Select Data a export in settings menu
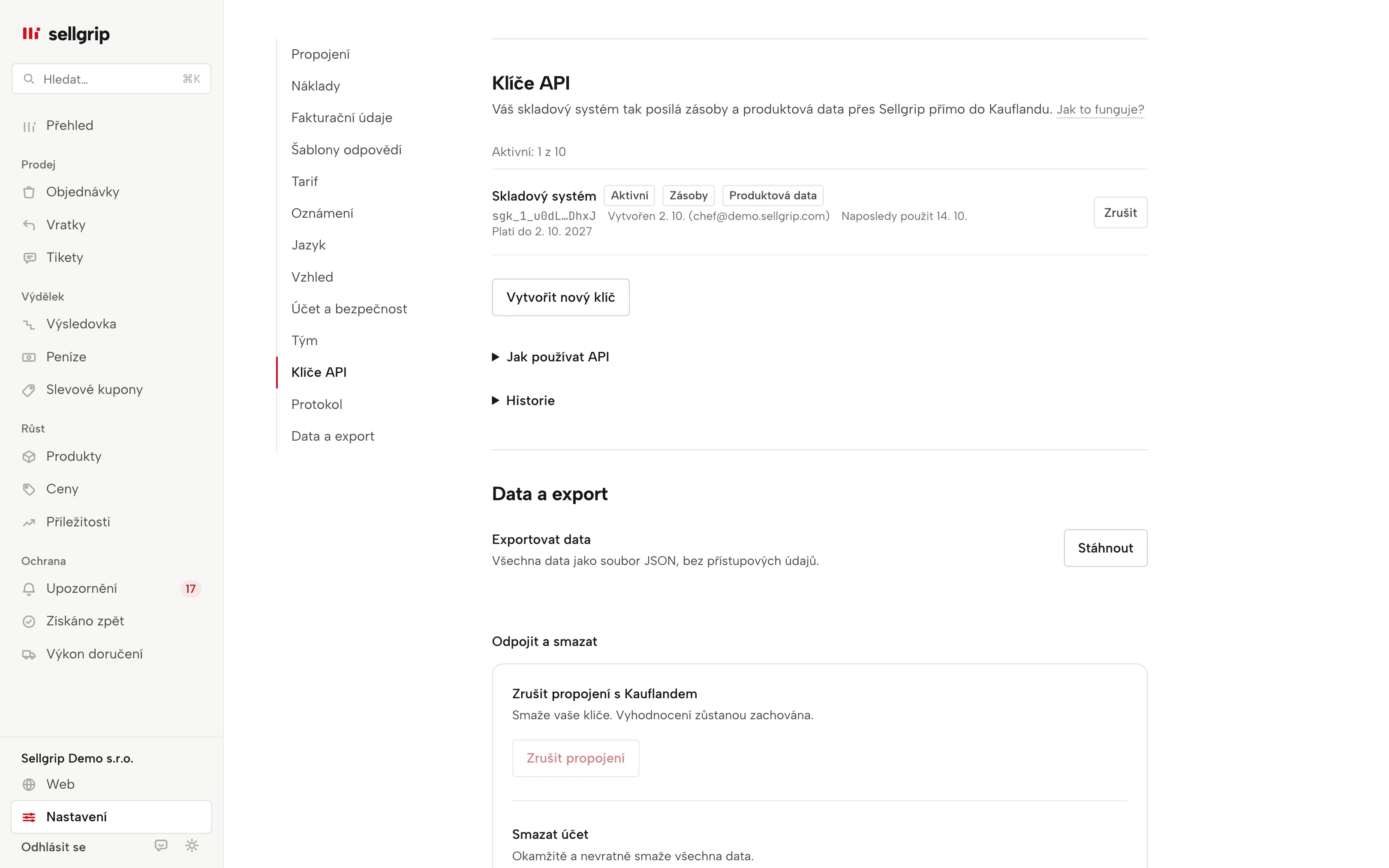This screenshot has width=1389, height=868. click(333, 436)
